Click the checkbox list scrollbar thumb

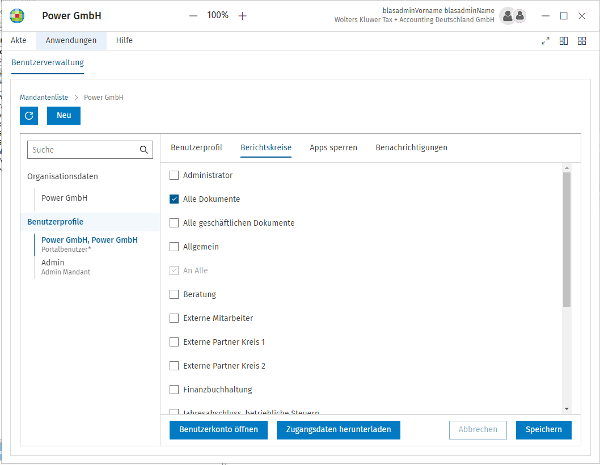click(567, 240)
